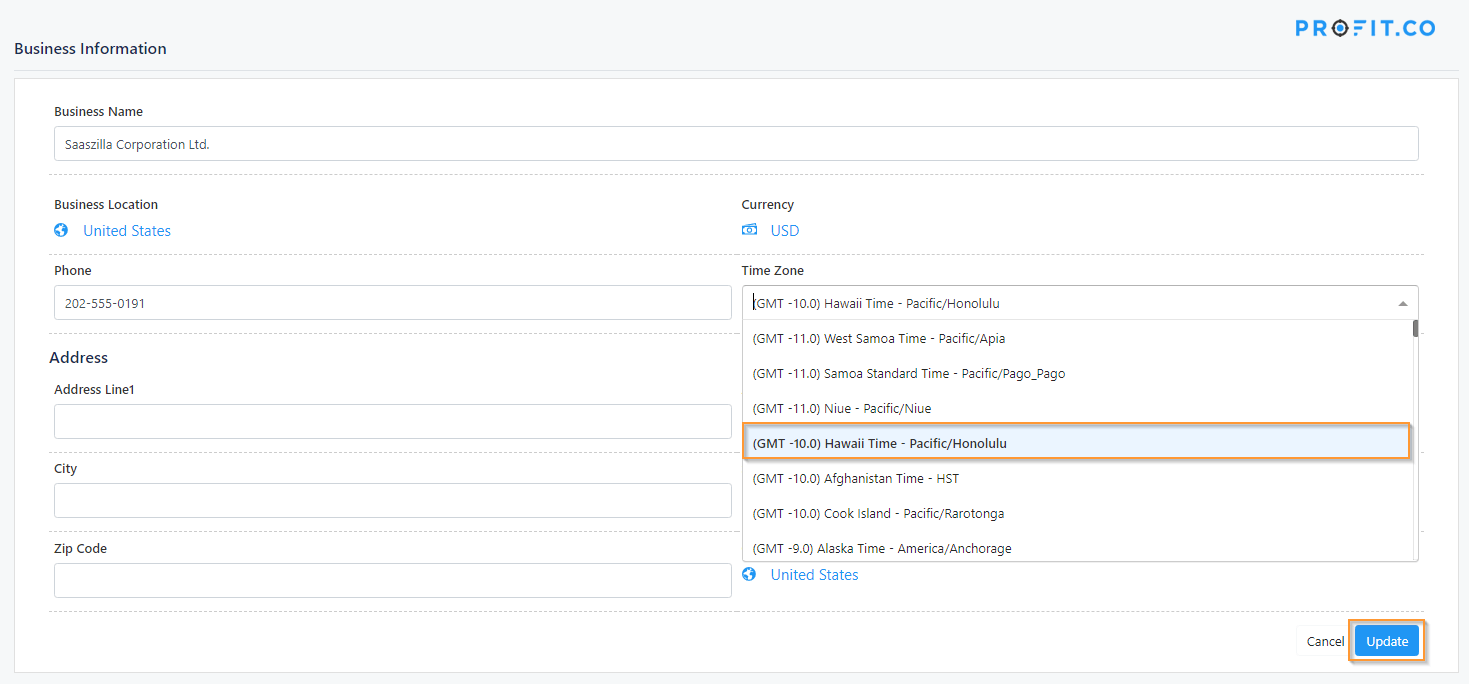
Task: Select Cook Island - Pacific/Rarotonga option
Action: tap(877, 514)
